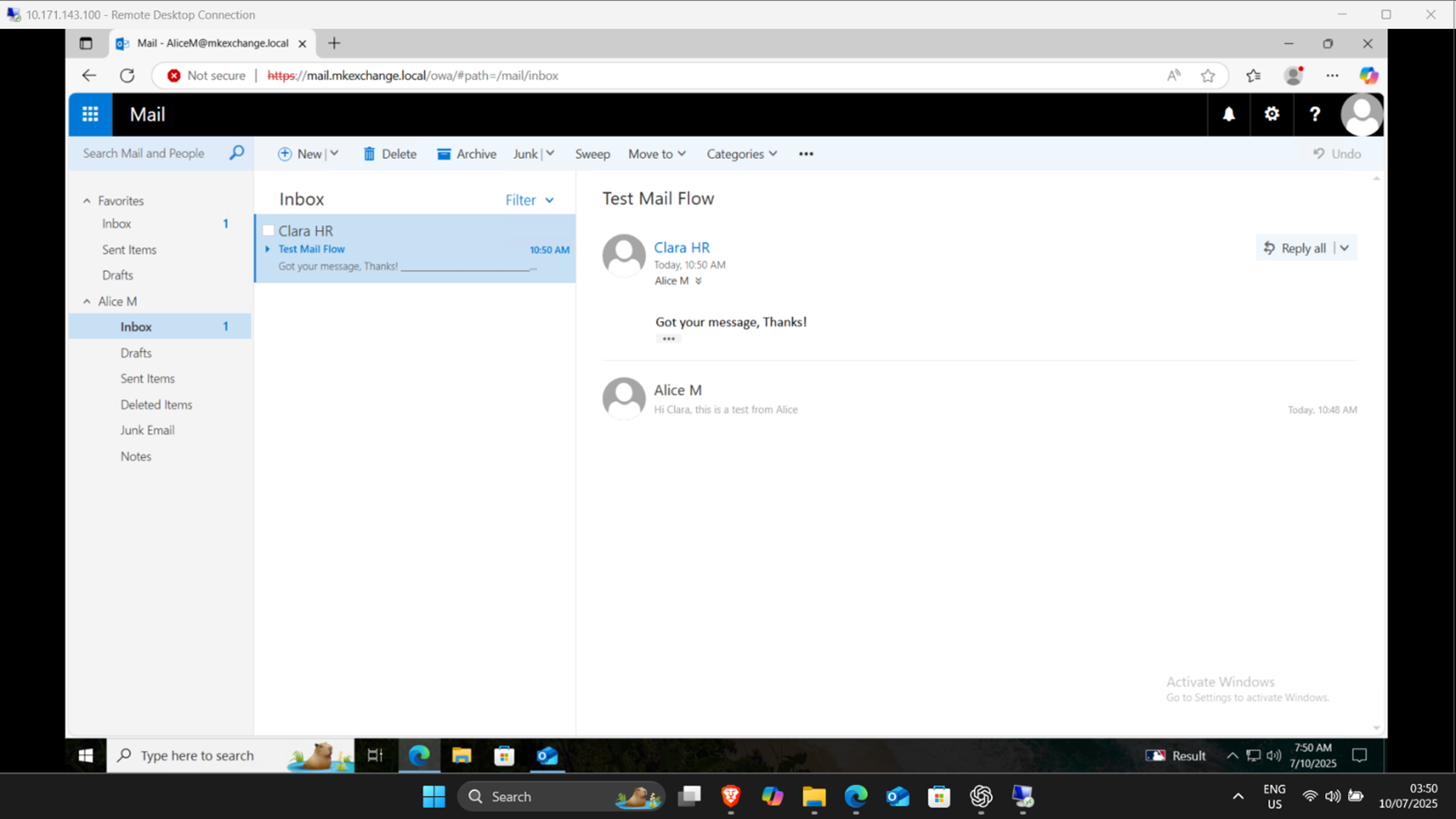Open the Move to dropdown
The height and width of the screenshot is (819, 1456).
656,154
